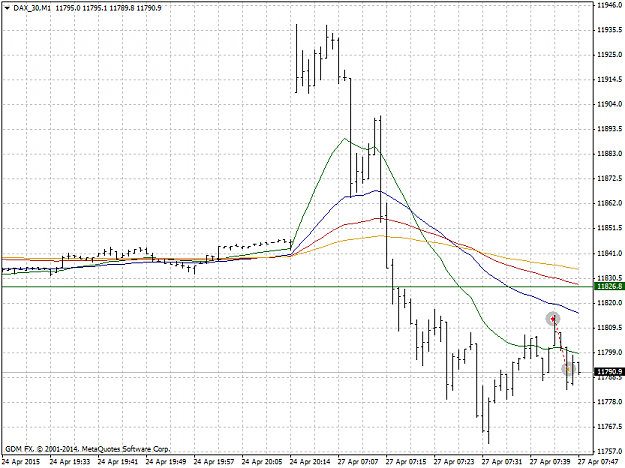Click the 11841.0 price axis label
The image size is (625, 468).
pyautogui.click(x=609, y=254)
